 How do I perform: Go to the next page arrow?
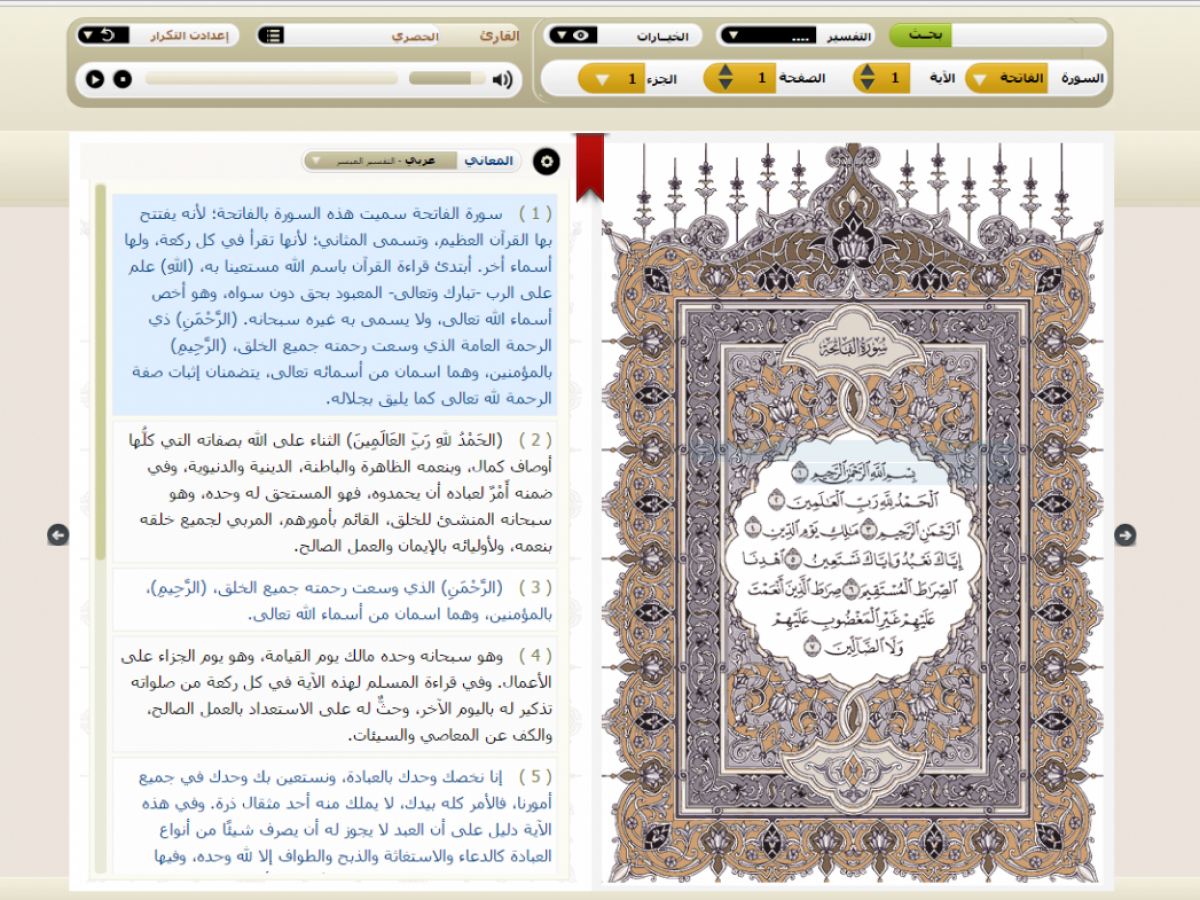[1125, 535]
